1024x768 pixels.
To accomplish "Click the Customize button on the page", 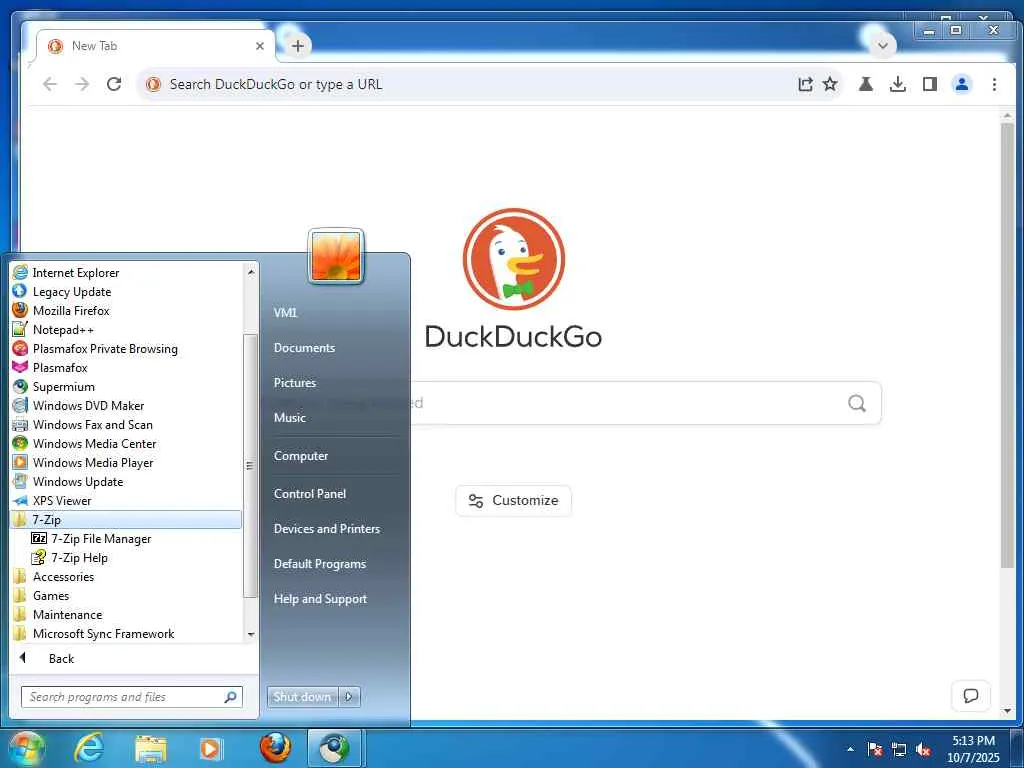I will pos(513,501).
